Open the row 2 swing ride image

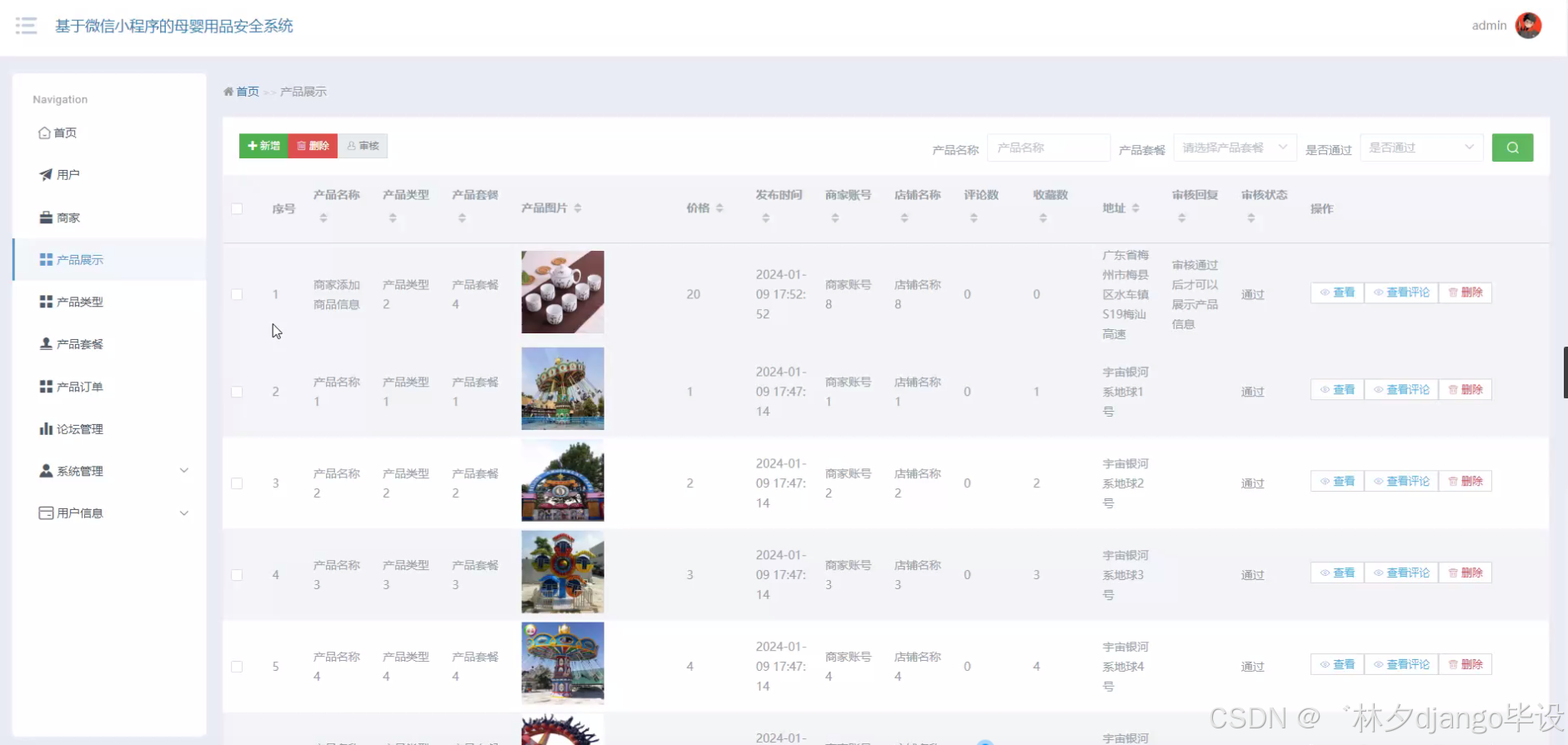pyautogui.click(x=563, y=388)
